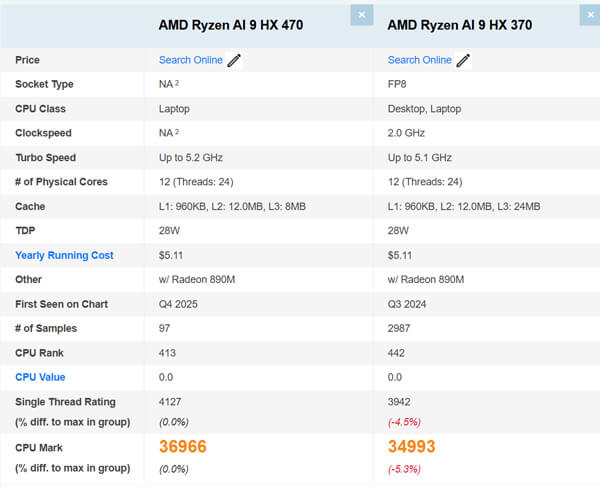Open Search Online link for HX 370

420,60
